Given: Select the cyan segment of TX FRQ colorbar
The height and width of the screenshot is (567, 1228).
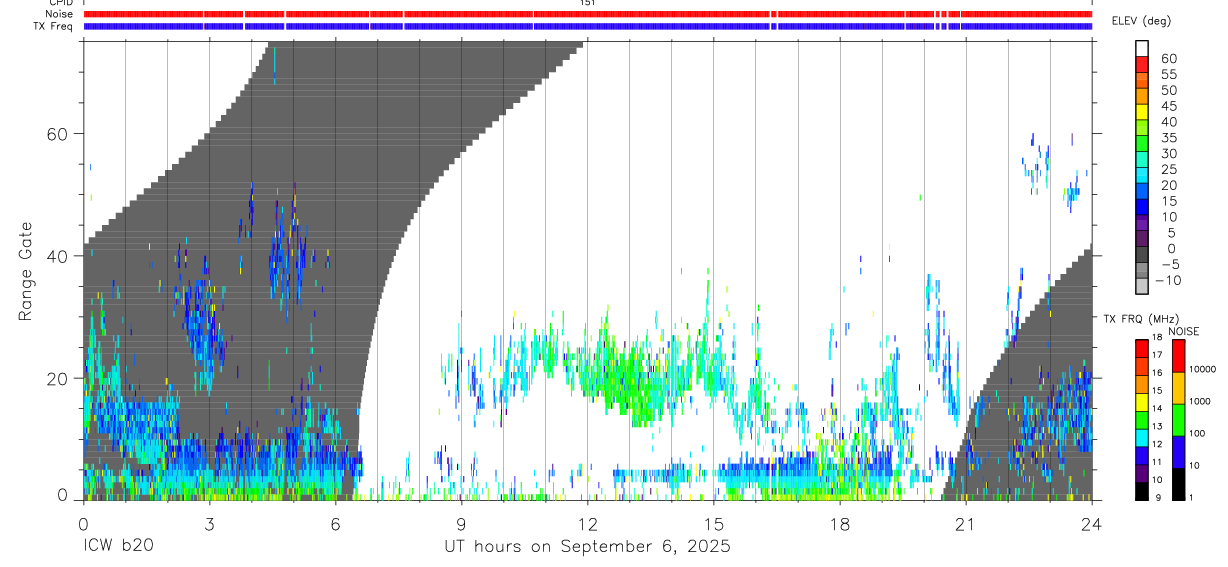Looking at the screenshot, I should [1142, 436].
